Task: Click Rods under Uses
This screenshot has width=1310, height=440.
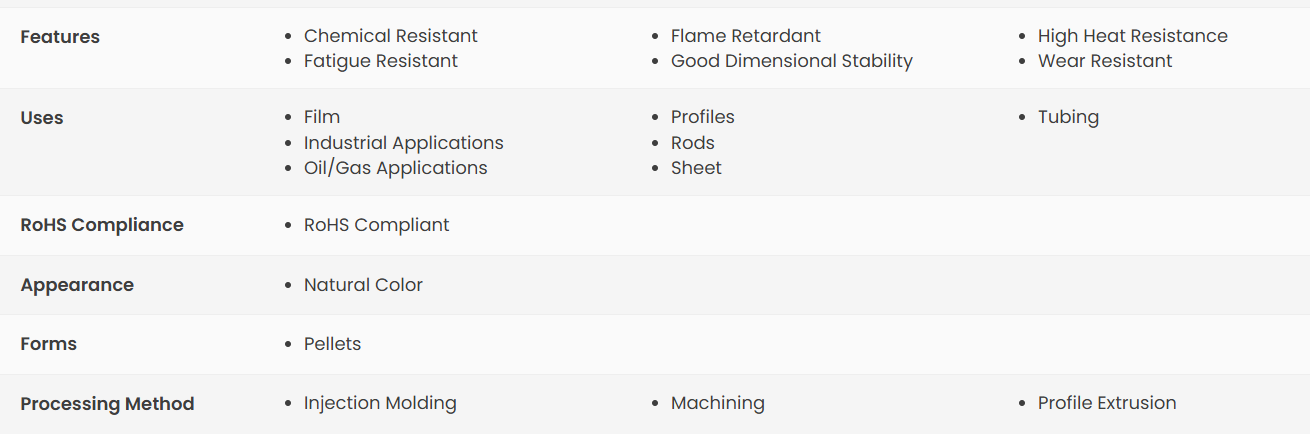Action: click(693, 143)
